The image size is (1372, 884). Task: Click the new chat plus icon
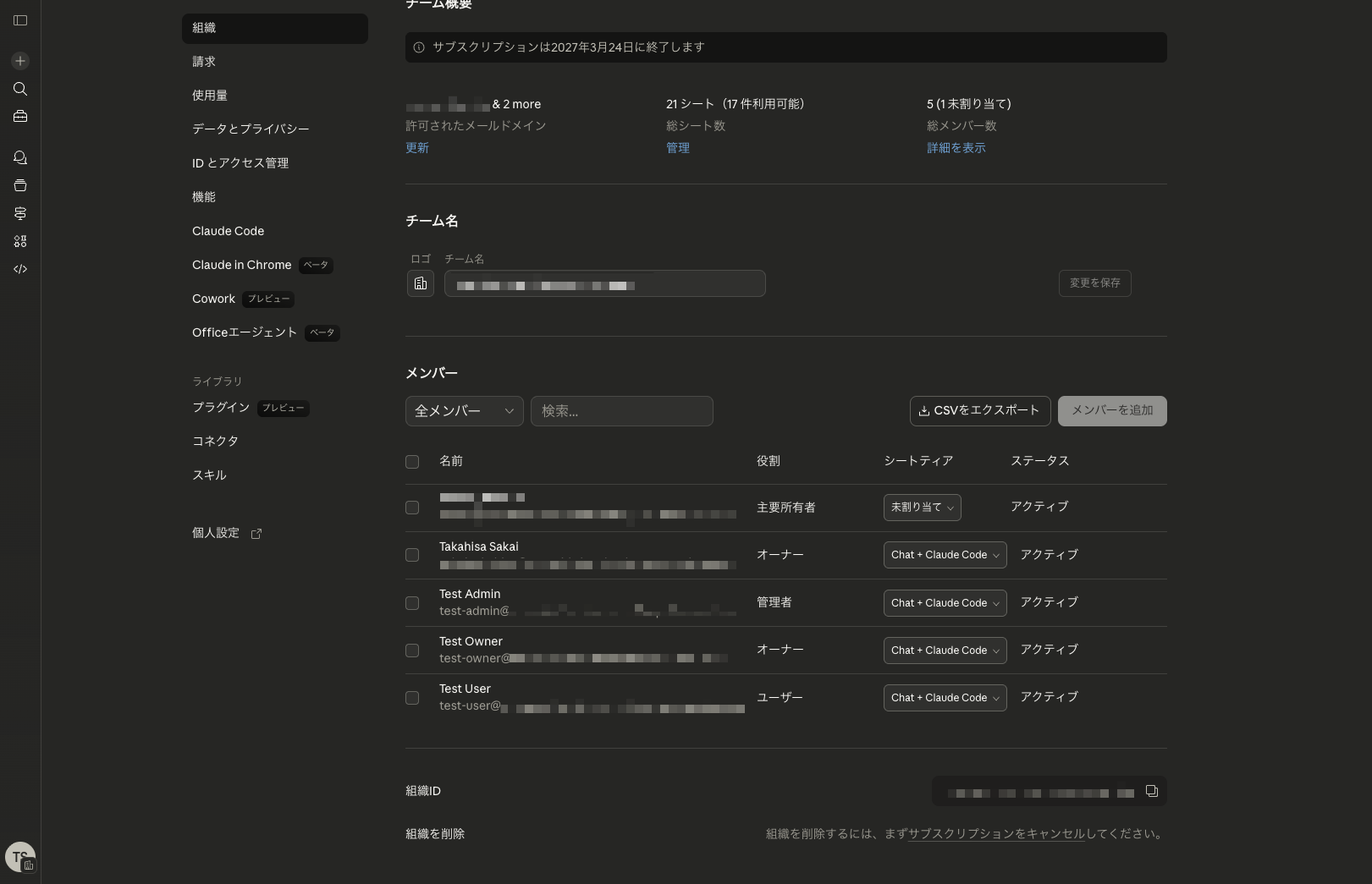click(20, 61)
